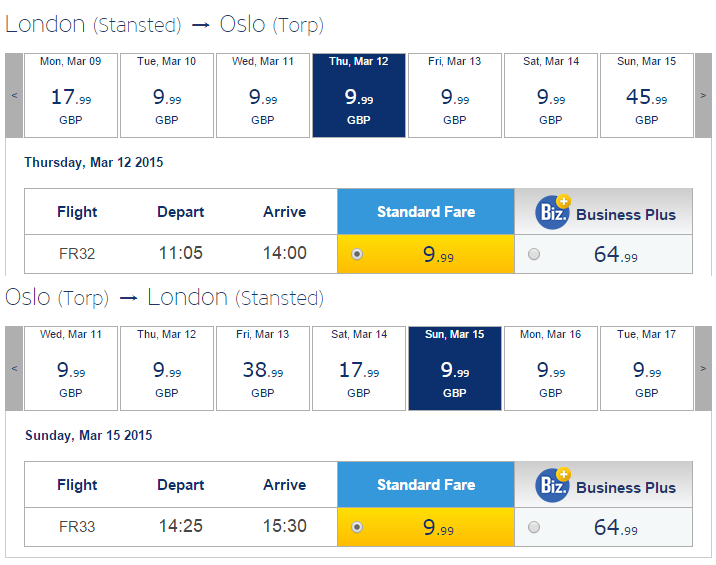Select Standard Fare radio for flight FR32
716x565 pixels.
pos(357,254)
